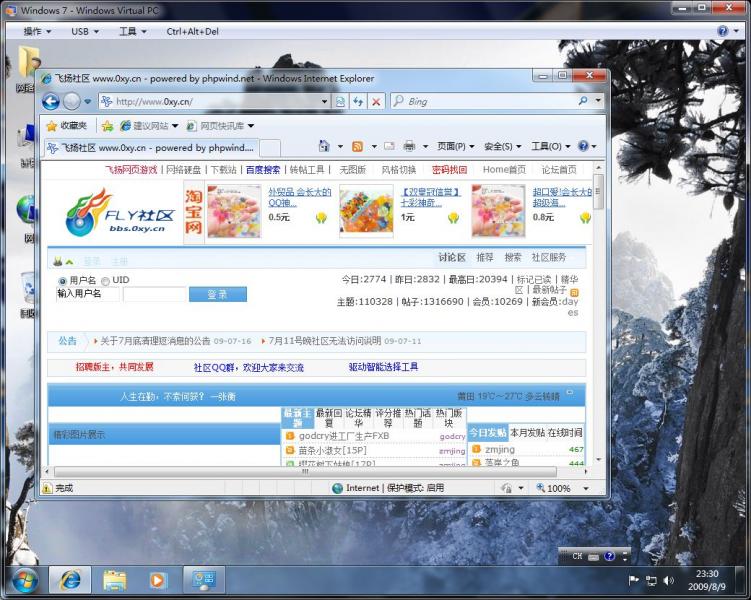751x600 pixels.
Task: Open the 网页快讯库 web slice gallery dropdown
Action: [x=220, y=126]
